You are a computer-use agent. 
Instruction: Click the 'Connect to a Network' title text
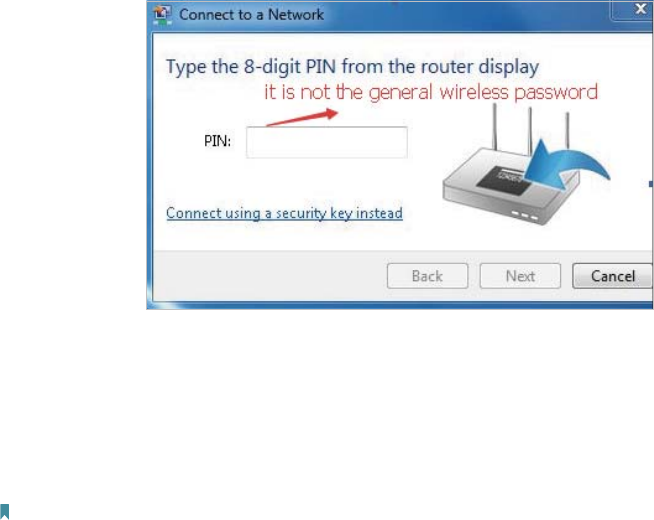(252, 15)
